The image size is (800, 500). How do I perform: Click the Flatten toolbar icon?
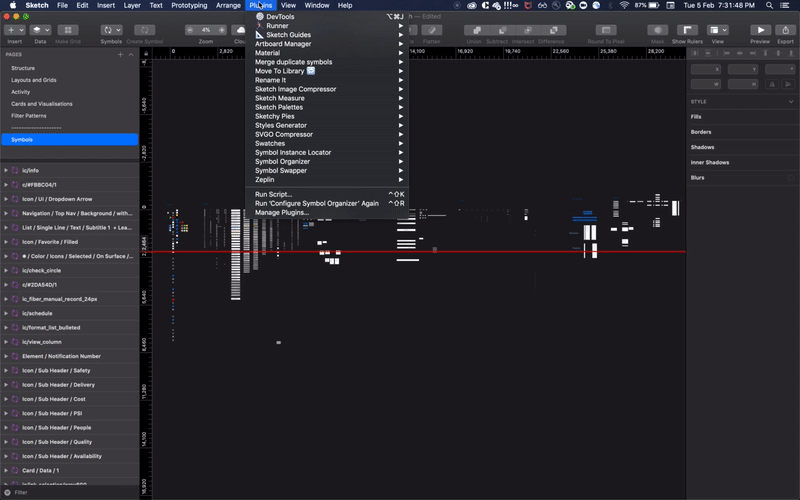coord(432,30)
